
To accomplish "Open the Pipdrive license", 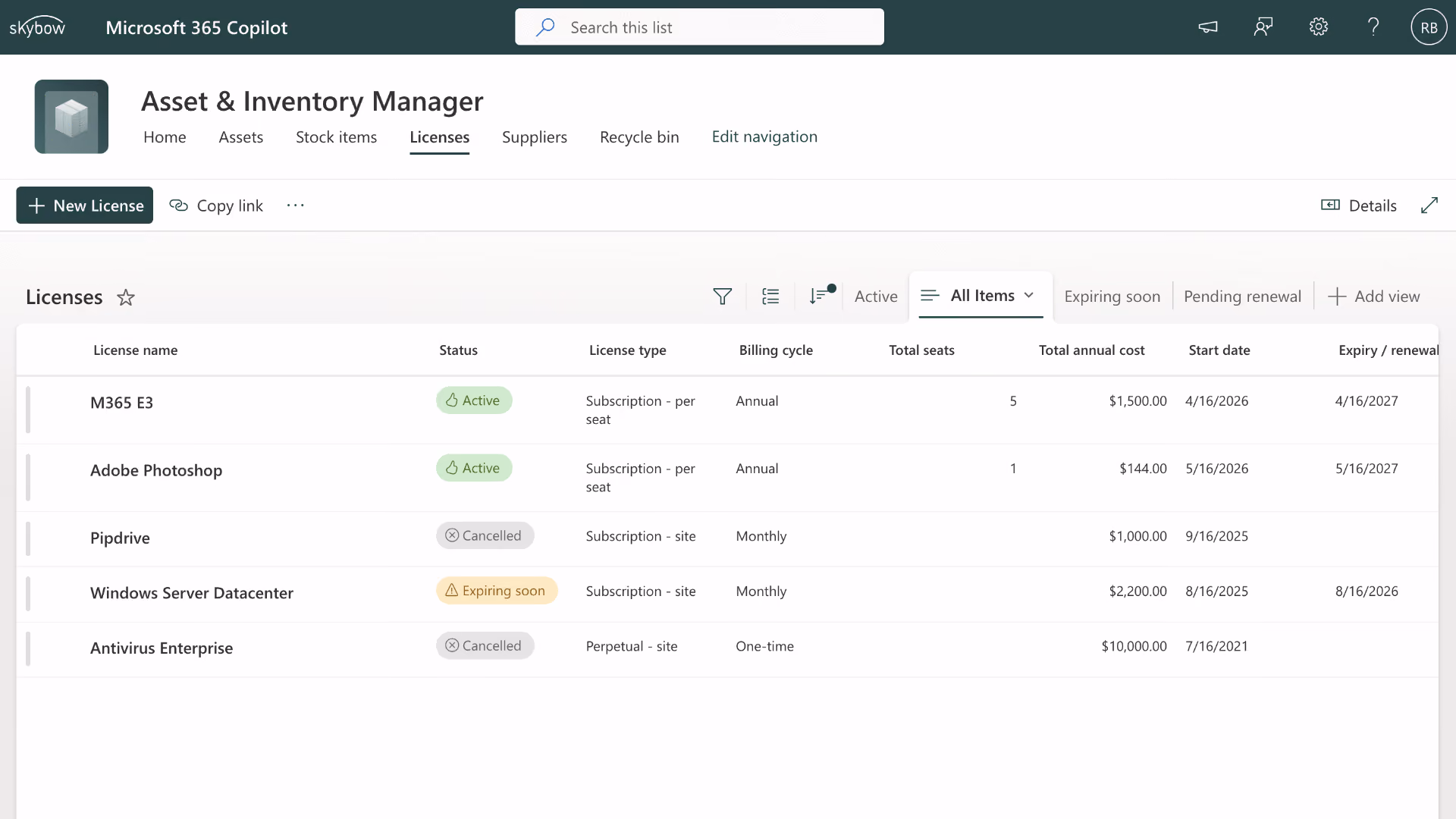I will click(120, 538).
